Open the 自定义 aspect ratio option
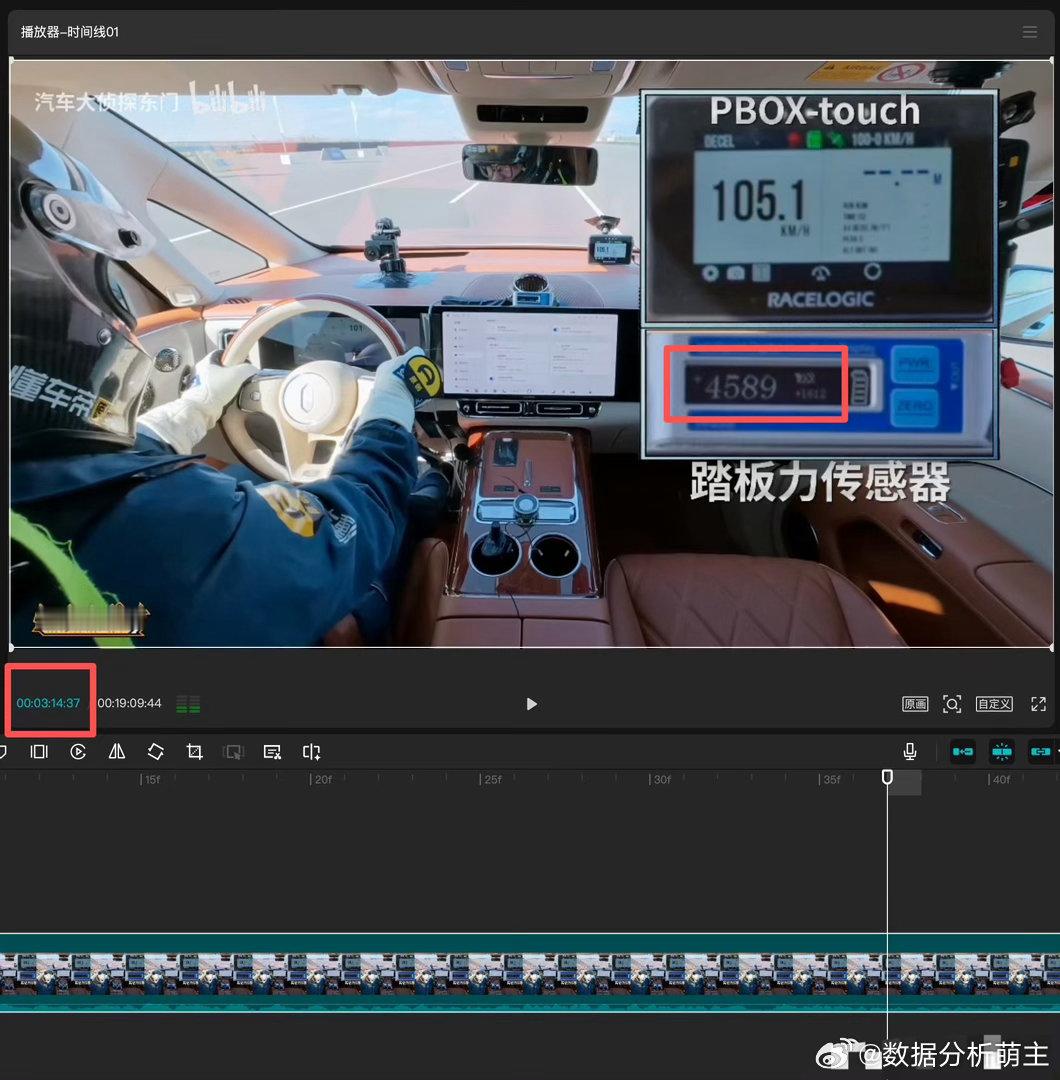This screenshot has width=1060, height=1080. pos(994,704)
